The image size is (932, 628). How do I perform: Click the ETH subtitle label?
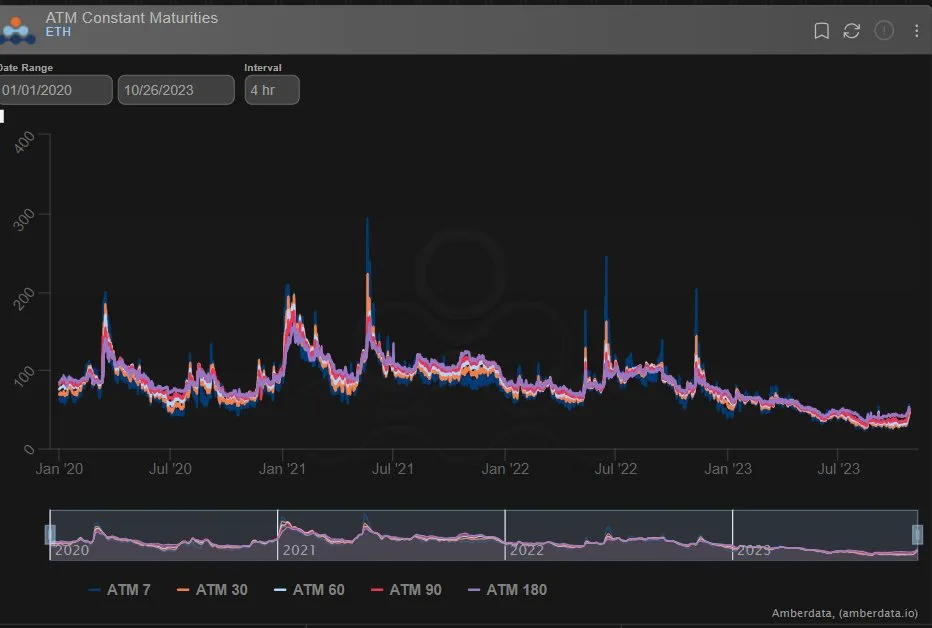[x=58, y=32]
